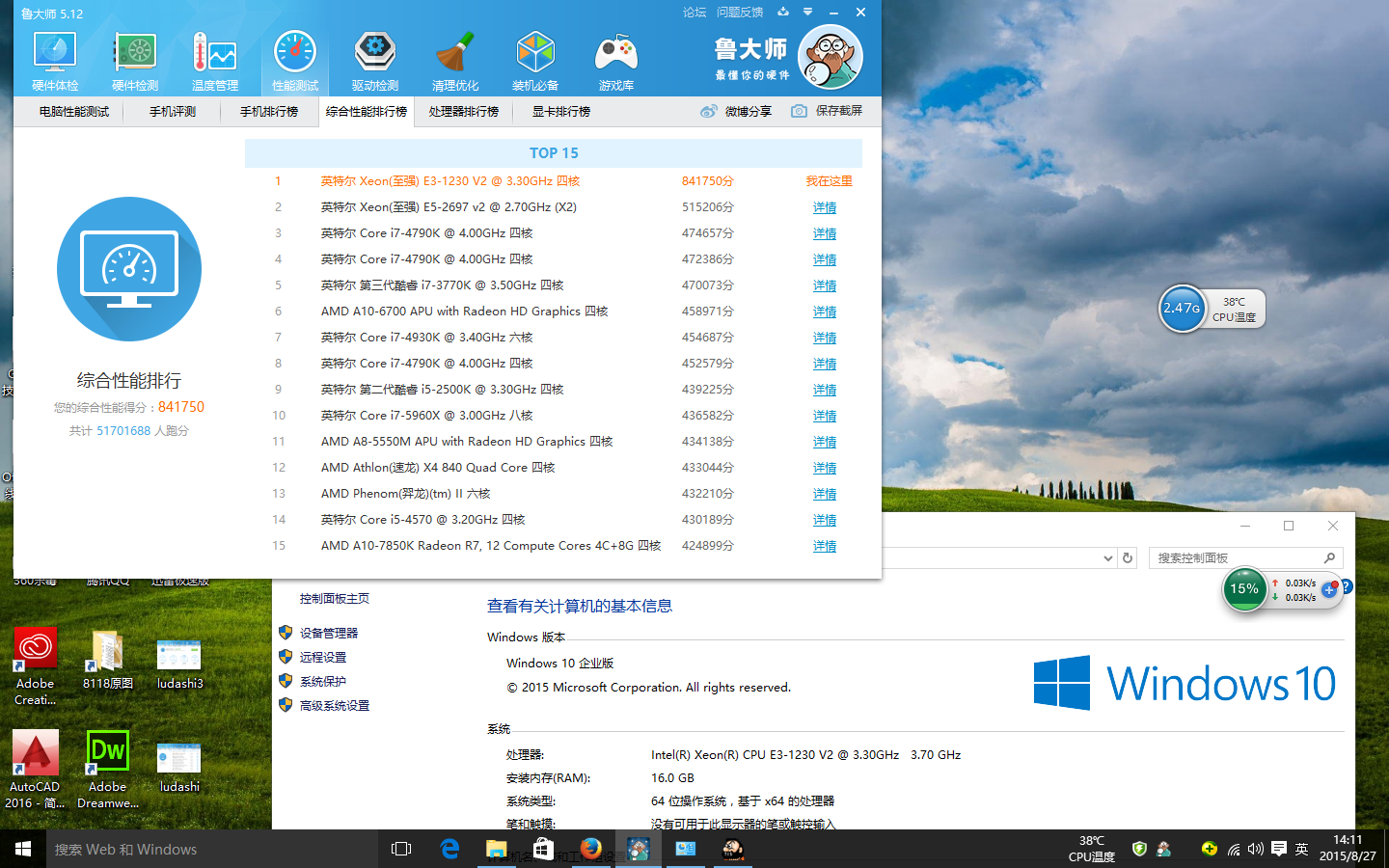Open 8118原图 desktop folder
Viewport: 1389px width, 868px height.
[x=108, y=659]
